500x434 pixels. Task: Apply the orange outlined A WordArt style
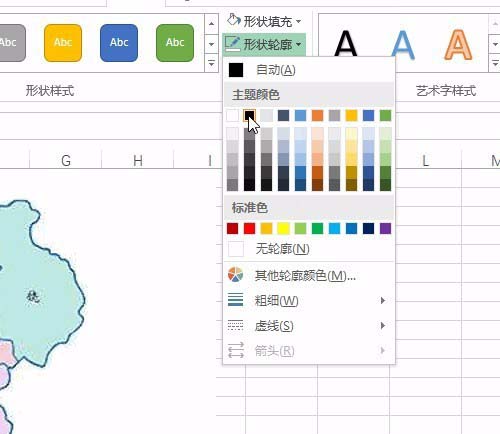click(x=458, y=44)
